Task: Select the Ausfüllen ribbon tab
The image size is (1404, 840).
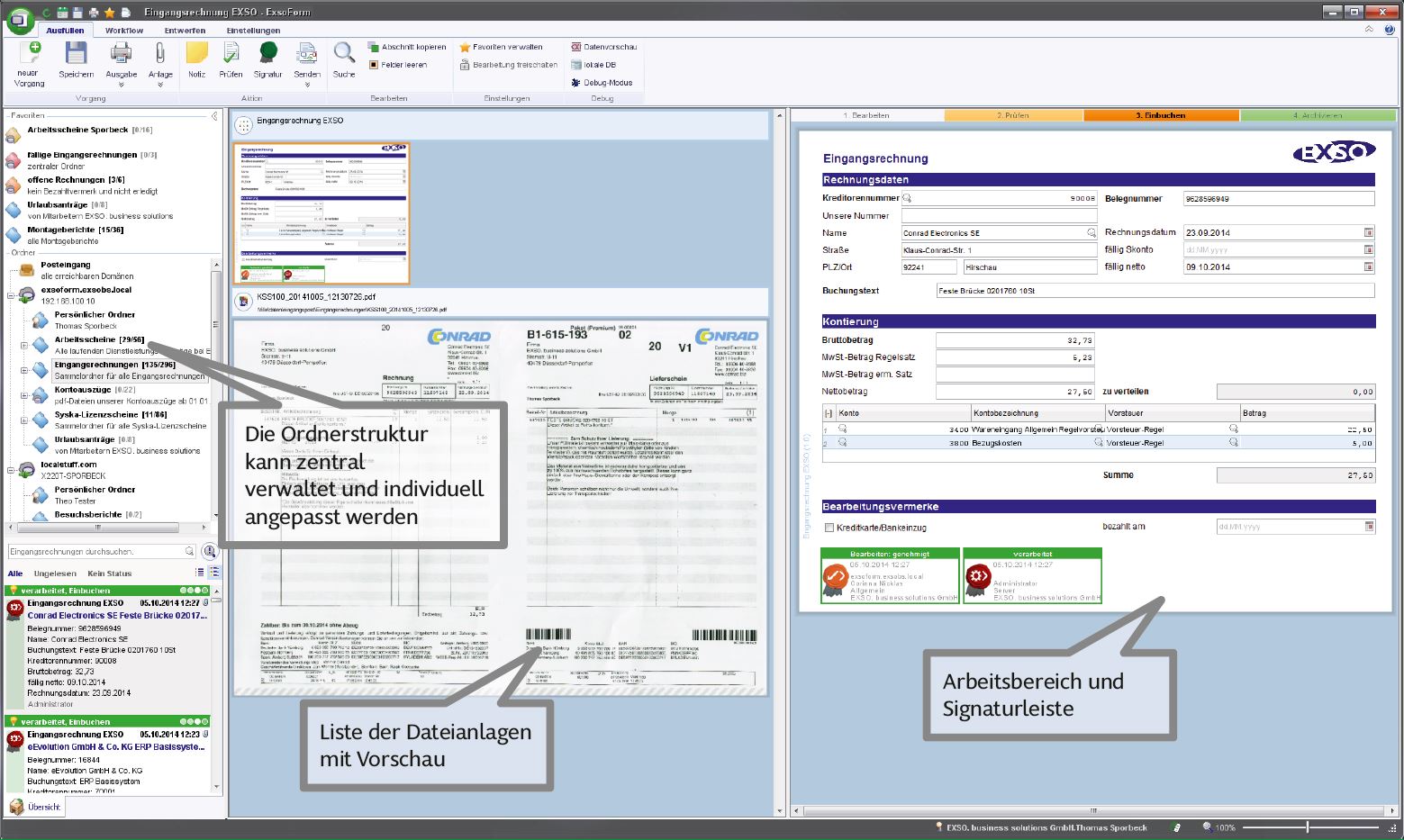Action: coord(65,31)
